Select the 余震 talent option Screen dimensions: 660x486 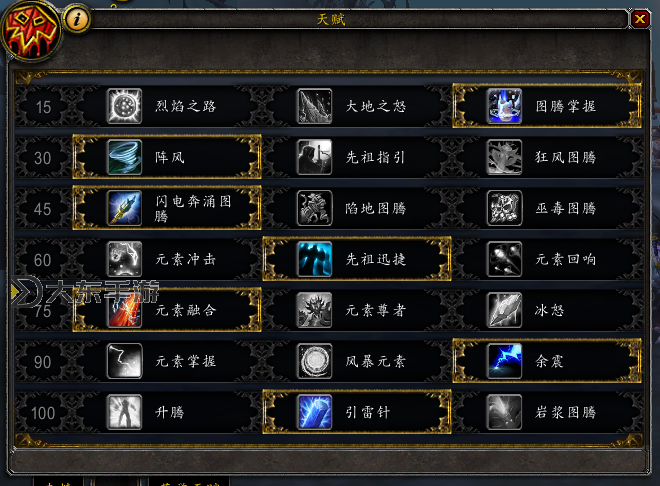(547, 361)
